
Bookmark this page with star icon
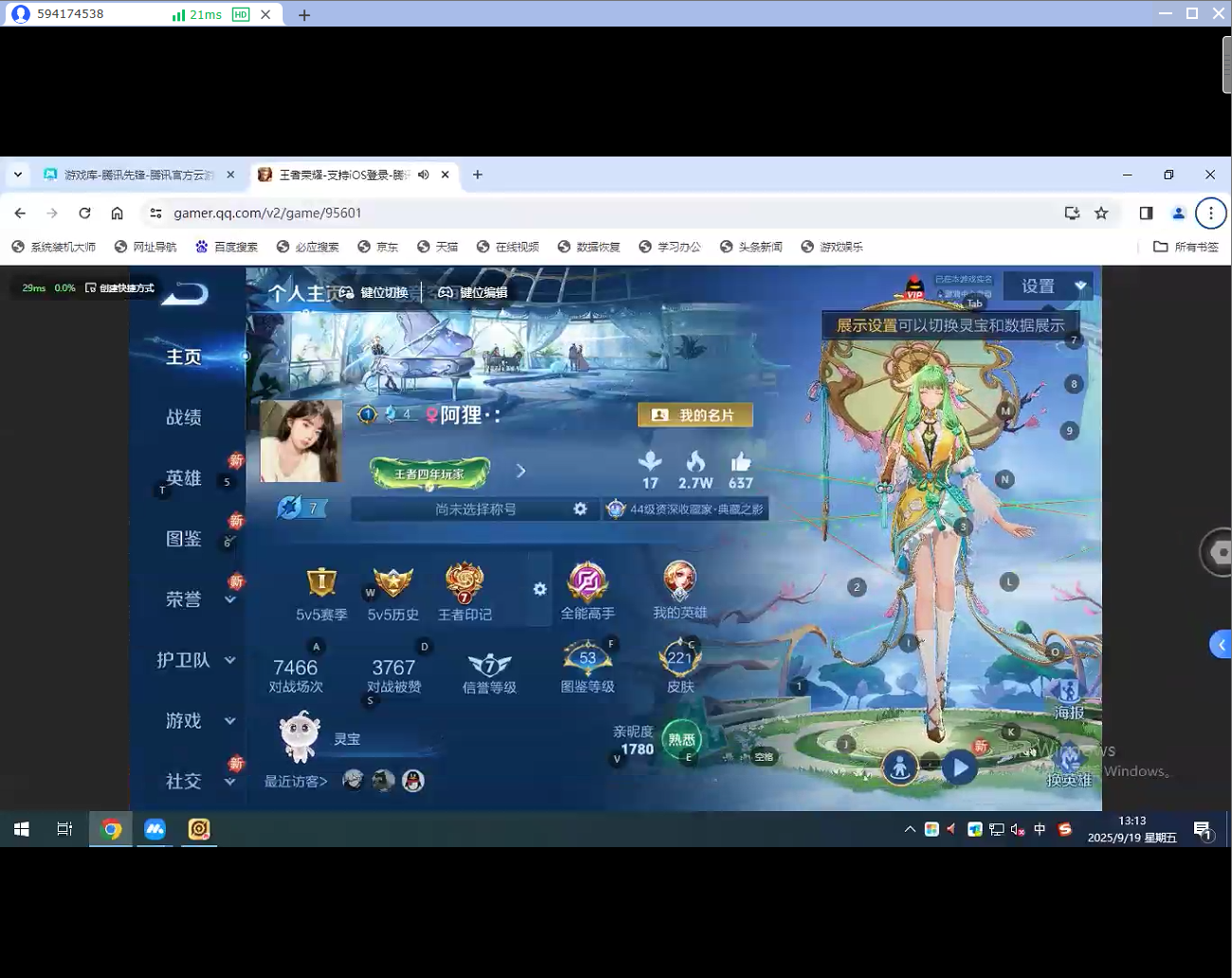pyautogui.click(x=1101, y=213)
